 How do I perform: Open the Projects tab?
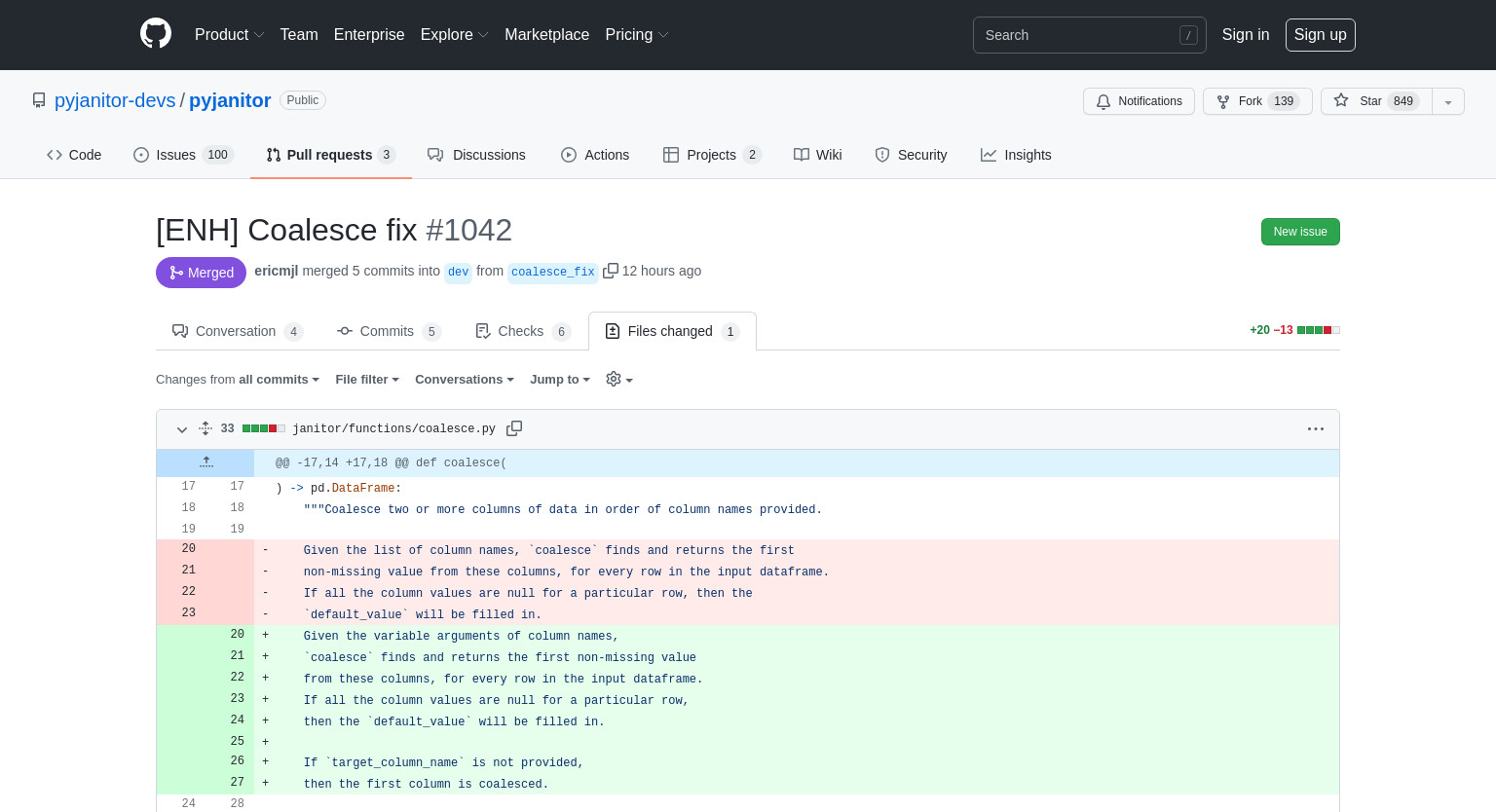point(712,155)
